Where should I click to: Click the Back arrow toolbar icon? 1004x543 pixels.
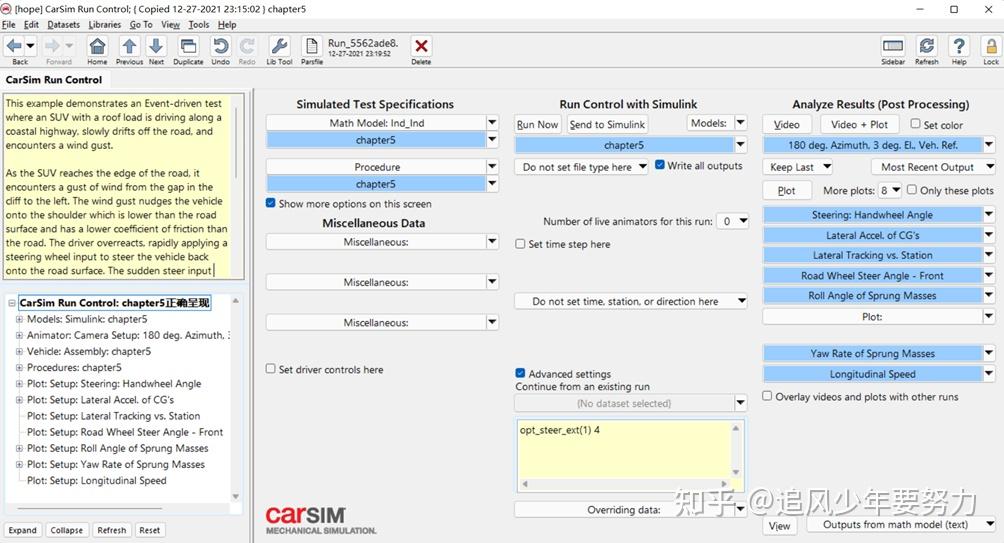pos(14,46)
